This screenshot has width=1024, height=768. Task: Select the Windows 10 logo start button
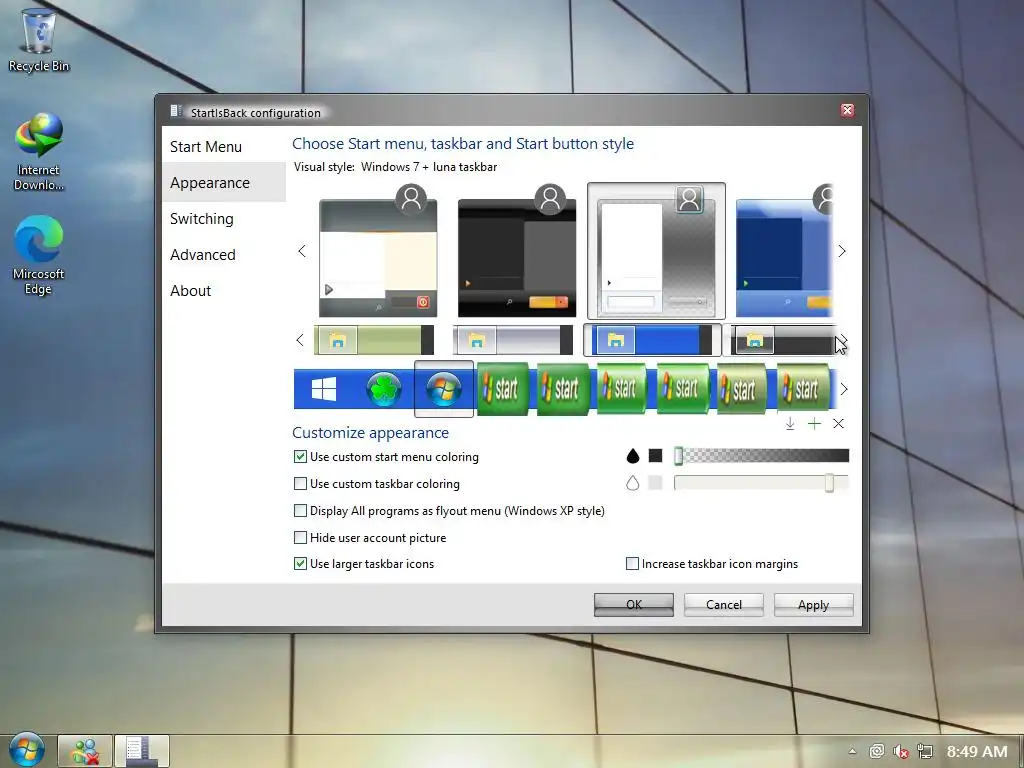pos(324,389)
